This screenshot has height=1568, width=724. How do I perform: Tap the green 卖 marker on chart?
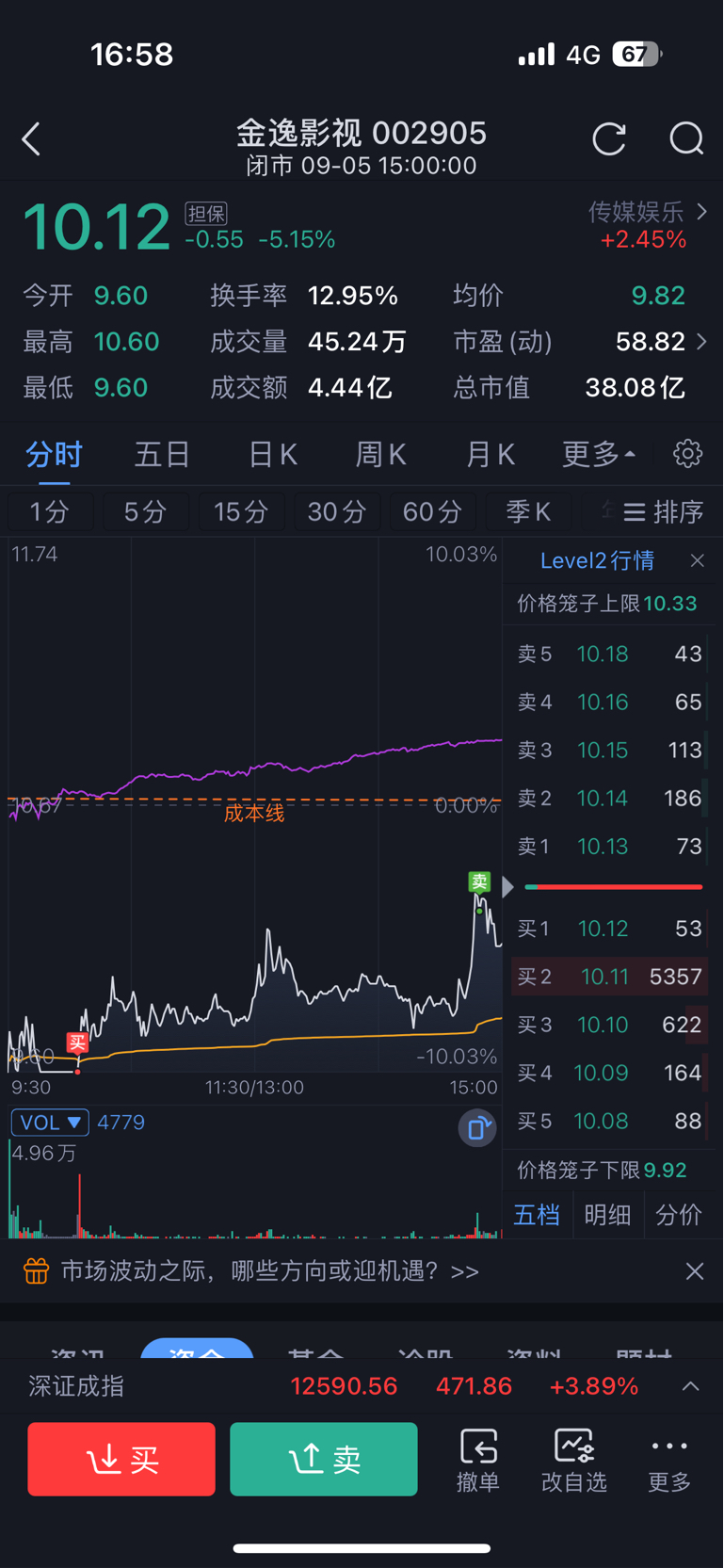point(480,881)
